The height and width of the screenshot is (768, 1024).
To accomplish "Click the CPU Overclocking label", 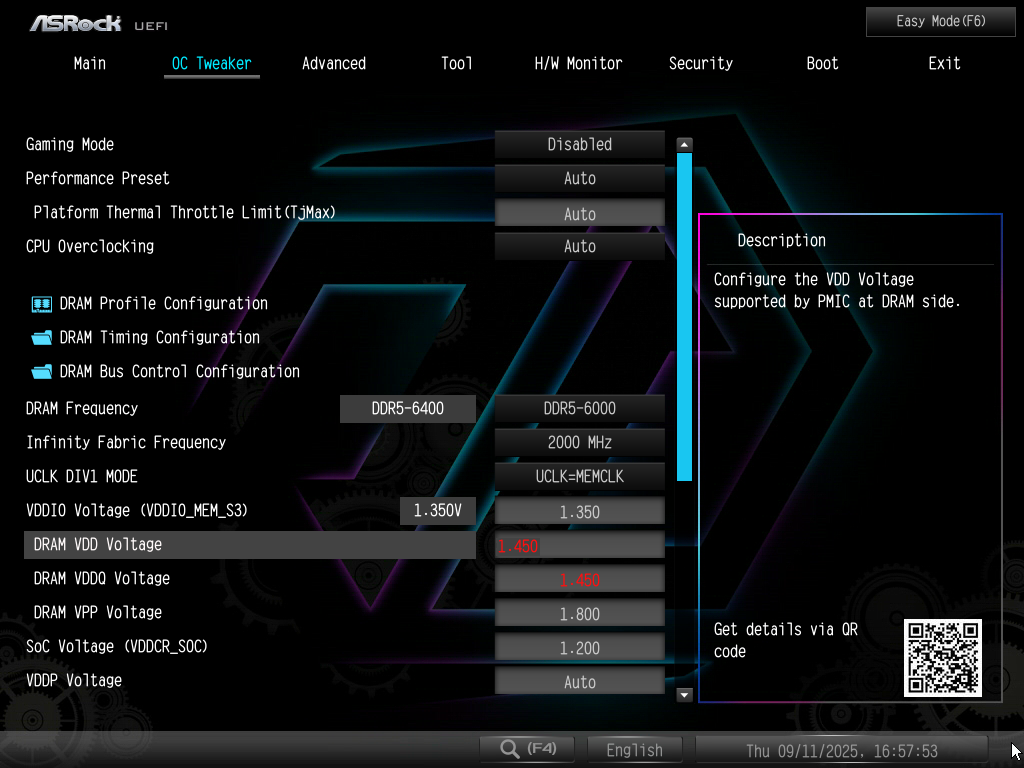I will (90, 246).
